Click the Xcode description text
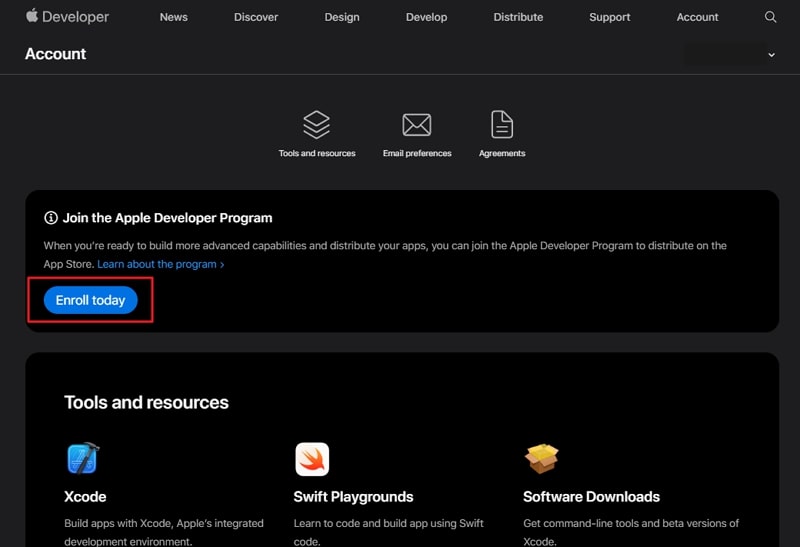The image size is (800, 547). [x=164, y=532]
